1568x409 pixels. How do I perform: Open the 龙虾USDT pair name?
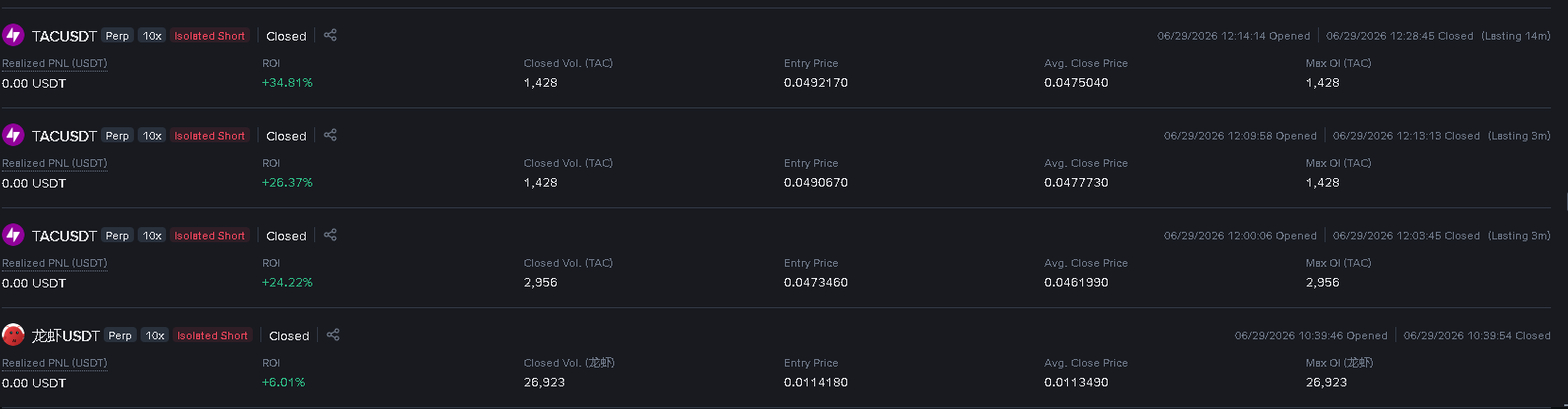[66, 335]
